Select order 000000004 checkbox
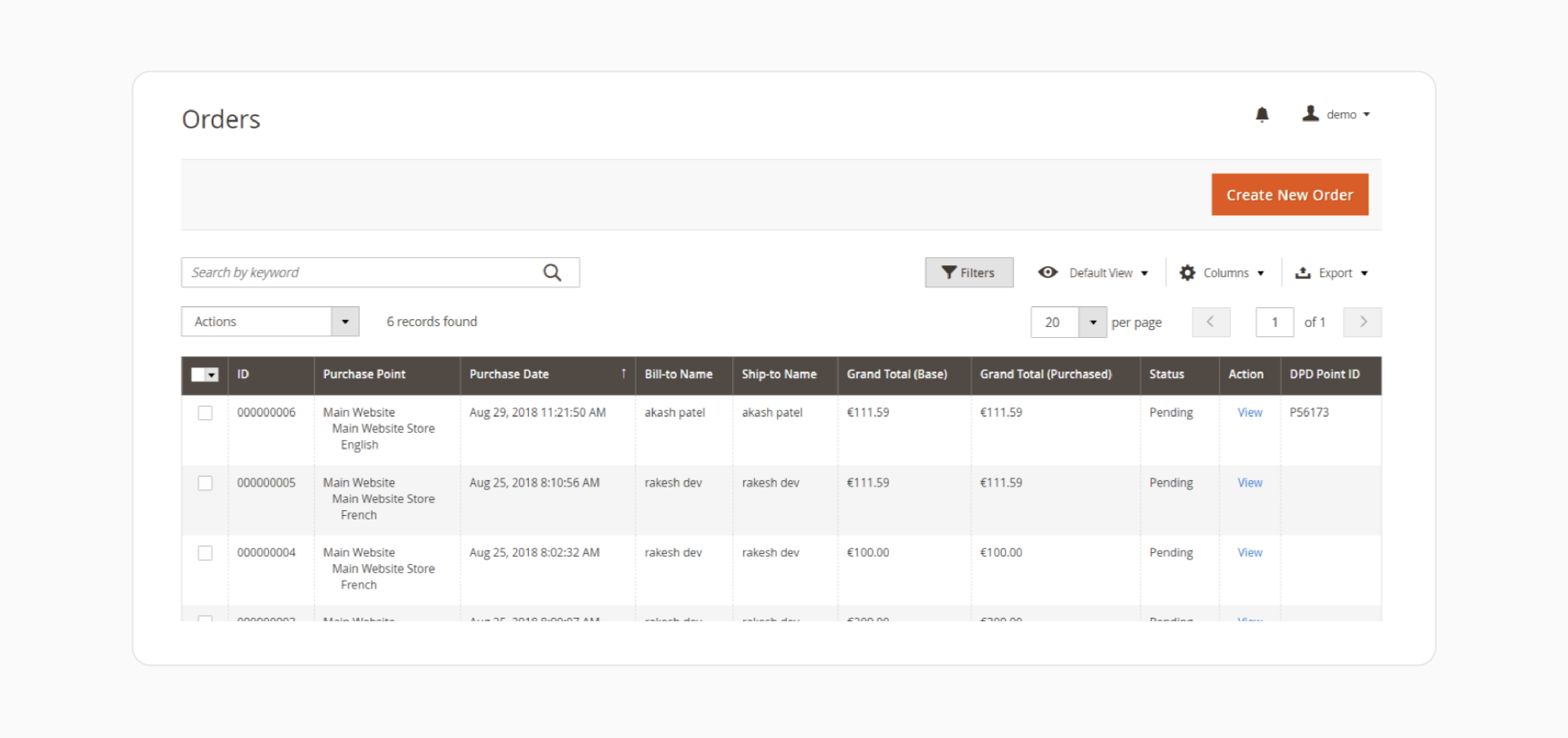The width and height of the screenshot is (1568, 738). [x=205, y=553]
